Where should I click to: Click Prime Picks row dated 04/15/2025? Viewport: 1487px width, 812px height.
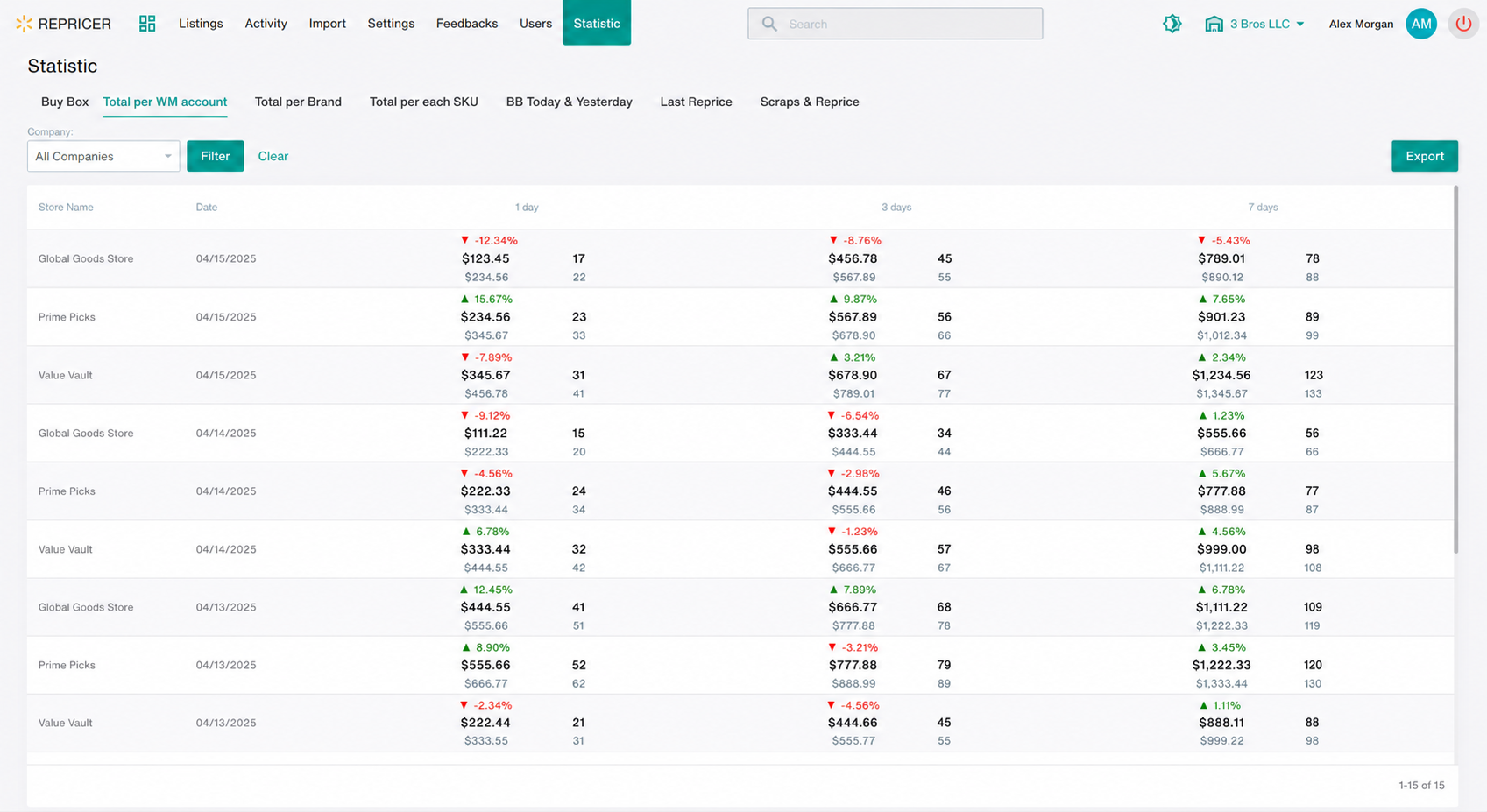click(740, 317)
